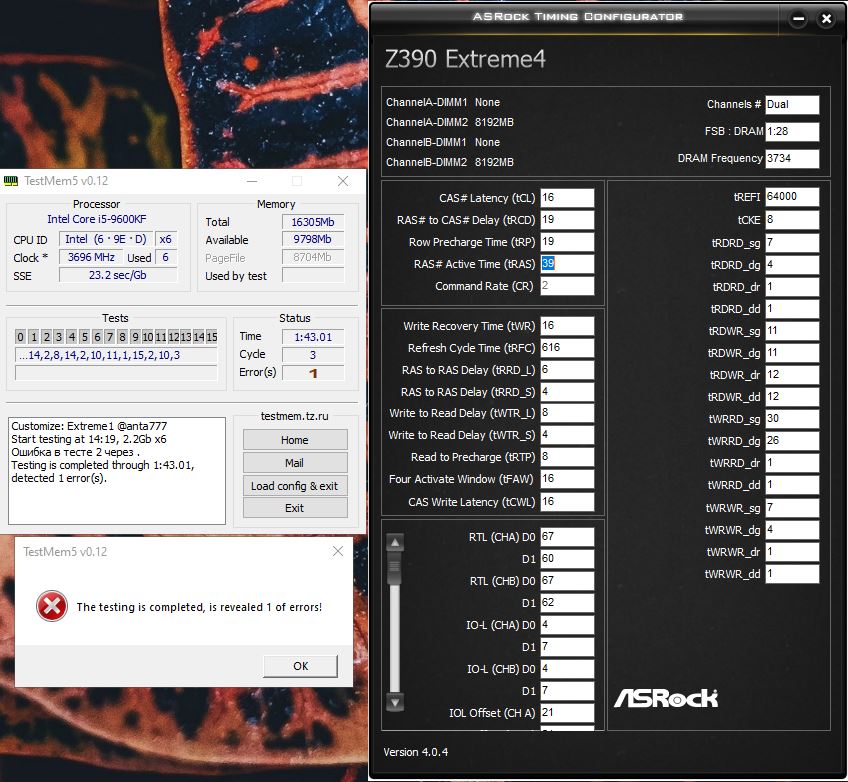Click the Exit button in TestMem5
Image resolution: width=848 pixels, height=782 pixels.
coord(295,508)
